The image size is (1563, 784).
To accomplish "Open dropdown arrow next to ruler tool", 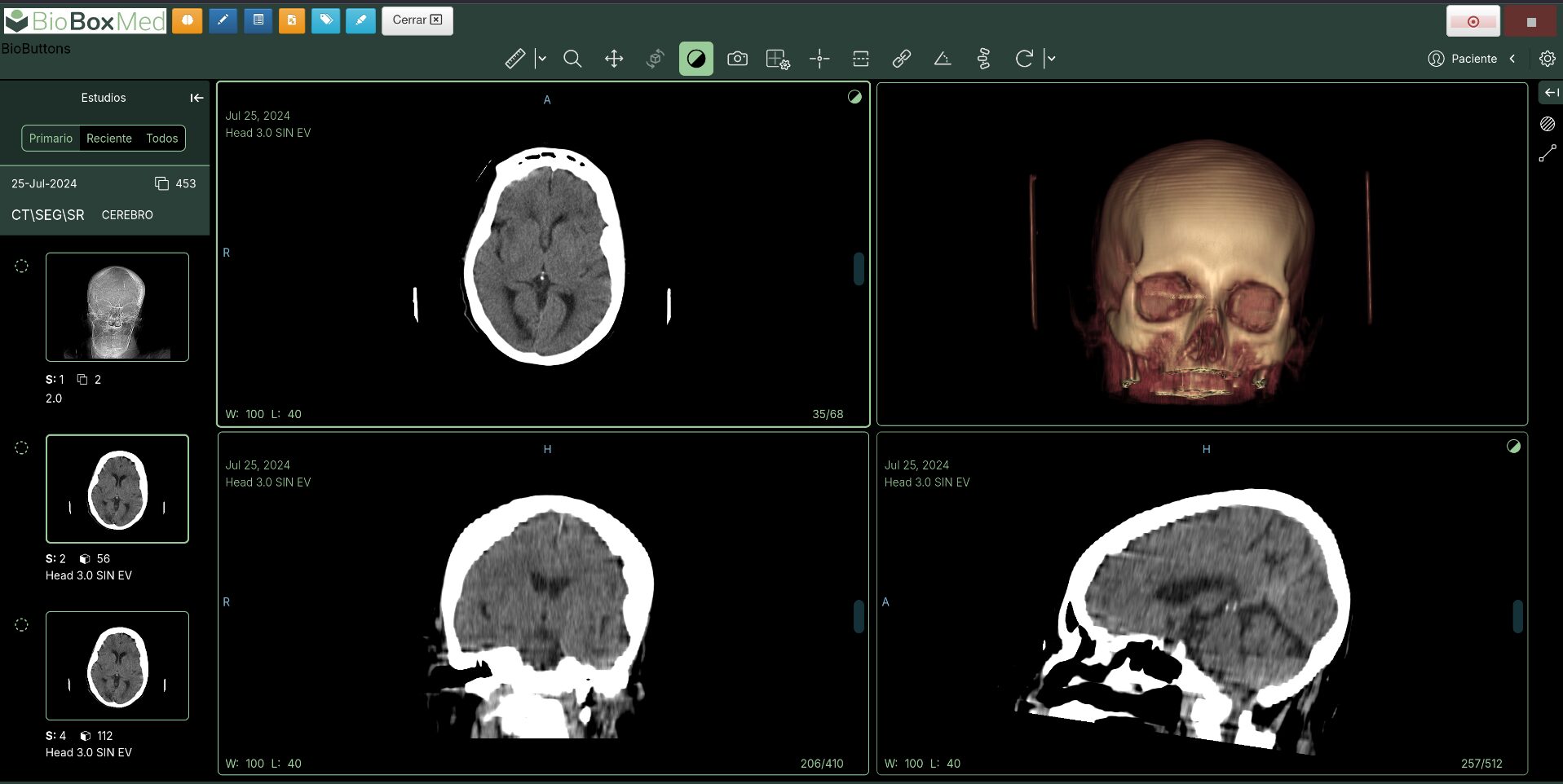I will point(541,59).
